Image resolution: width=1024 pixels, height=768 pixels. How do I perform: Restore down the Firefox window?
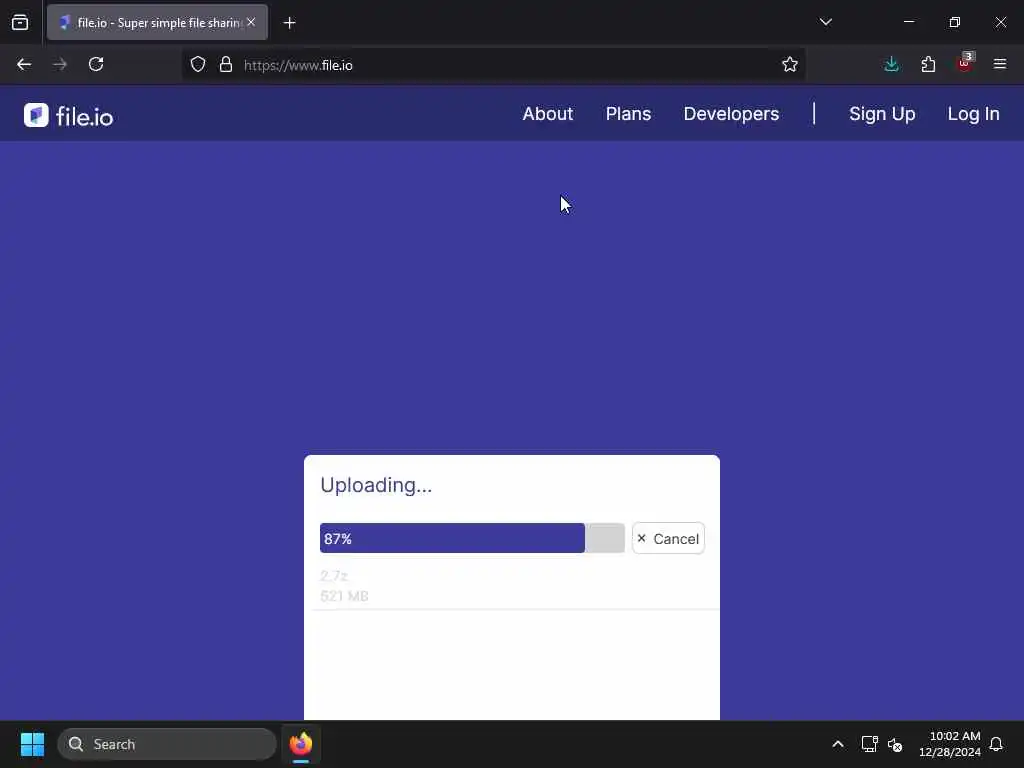pyautogui.click(x=954, y=22)
